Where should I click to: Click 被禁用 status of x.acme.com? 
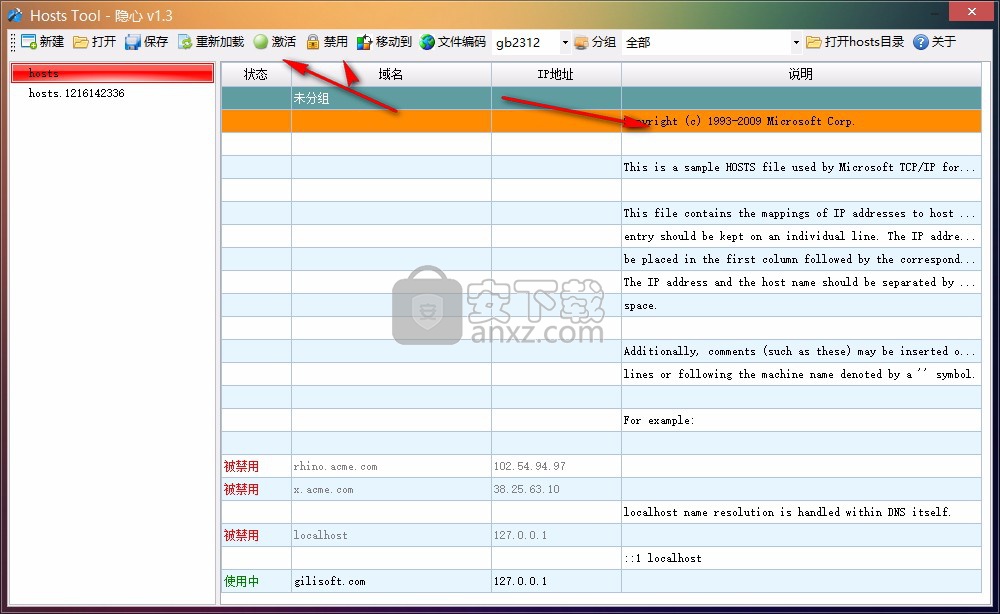click(256, 489)
